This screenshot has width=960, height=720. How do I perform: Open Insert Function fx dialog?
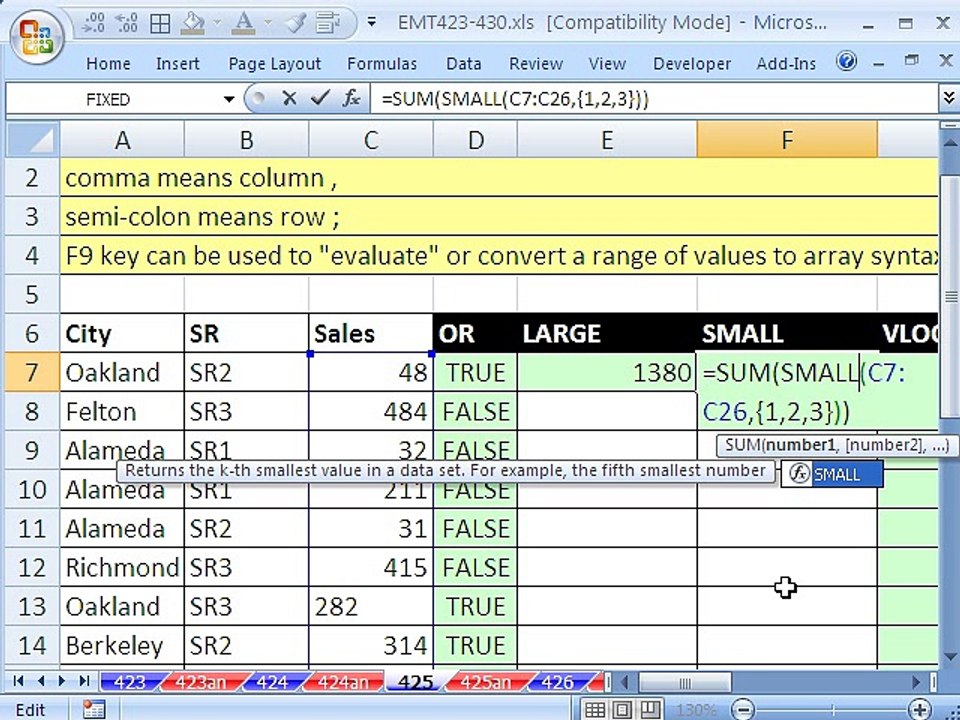tap(351, 99)
